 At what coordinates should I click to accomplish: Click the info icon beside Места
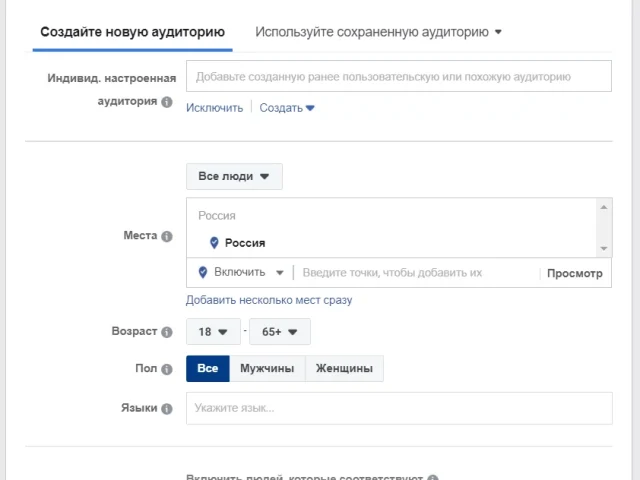coord(167,236)
